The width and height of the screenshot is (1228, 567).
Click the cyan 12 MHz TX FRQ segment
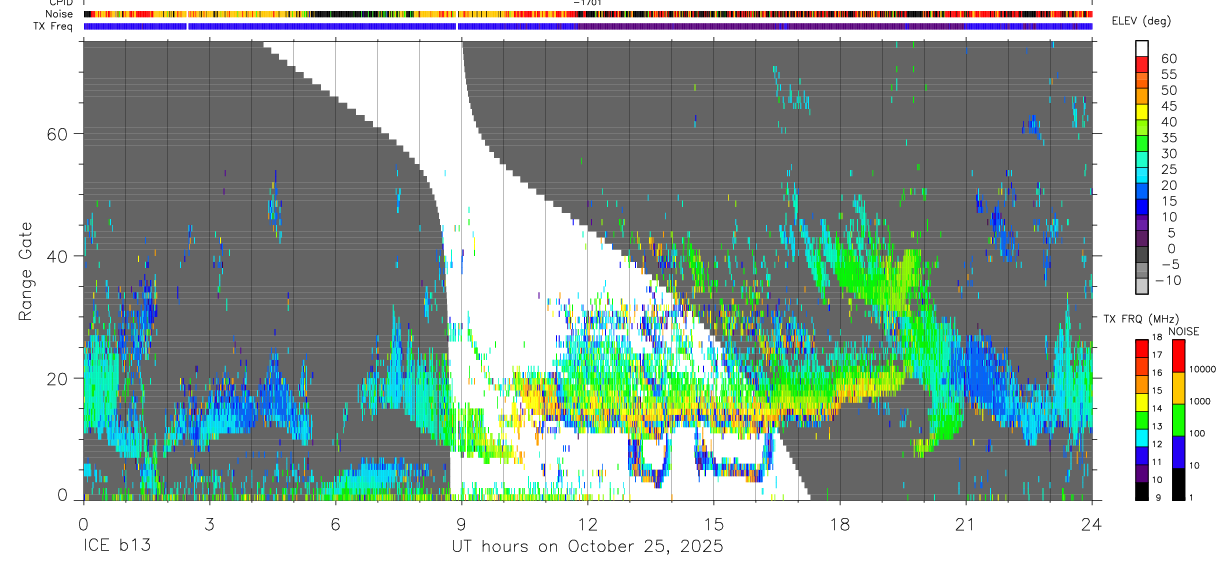(x=1142, y=437)
